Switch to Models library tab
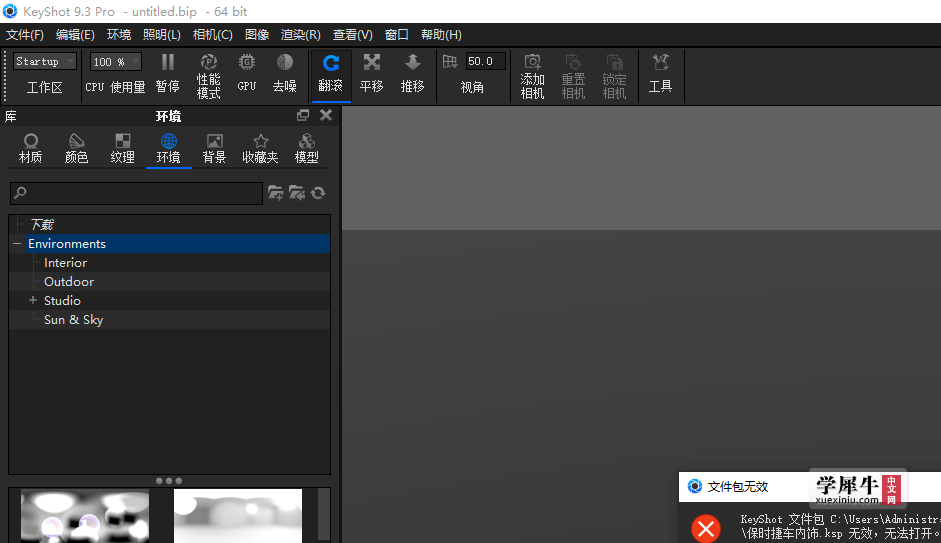Screen dimensions: 941x543 coord(307,149)
